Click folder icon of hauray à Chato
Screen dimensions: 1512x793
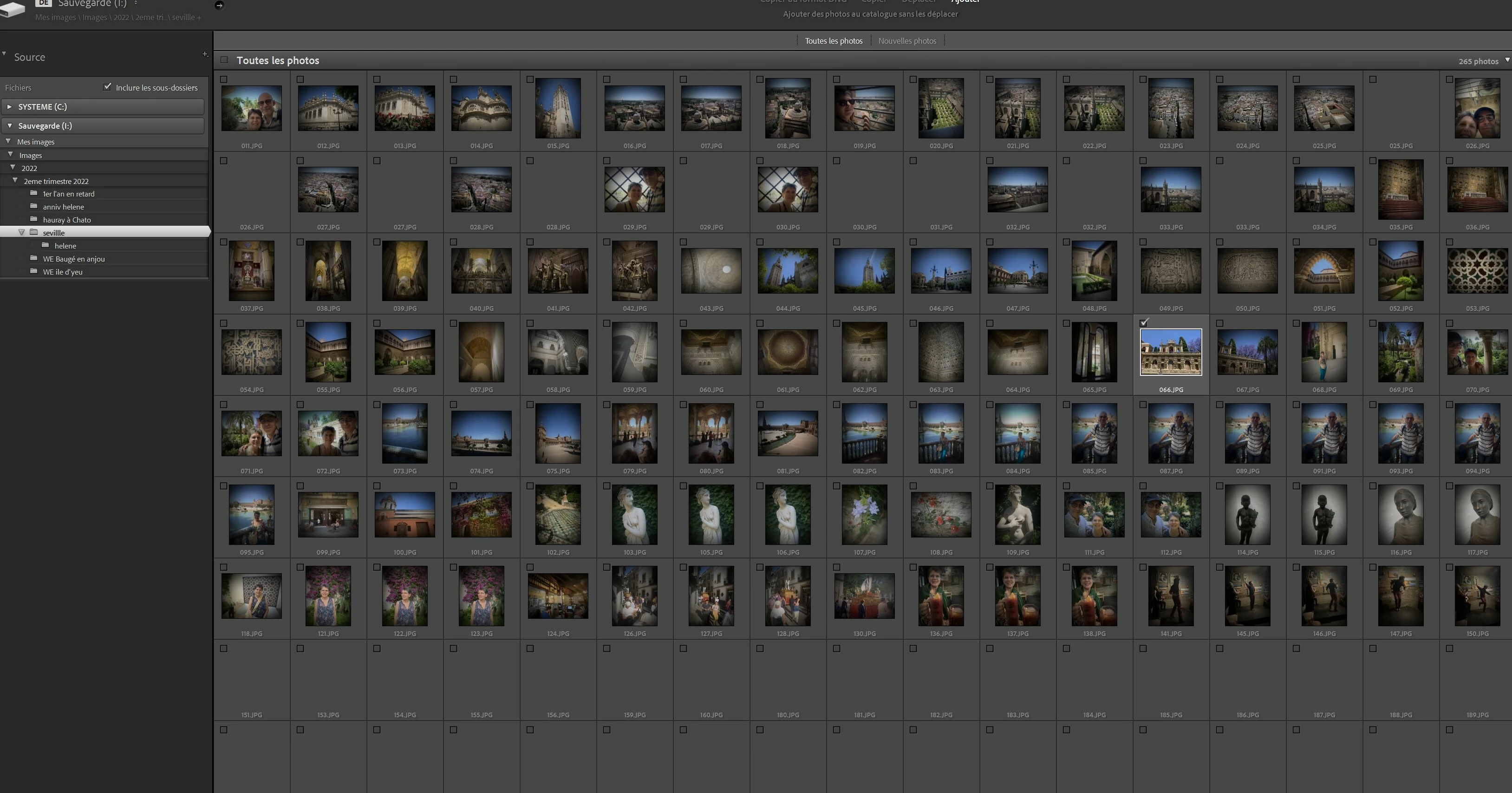(x=34, y=219)
